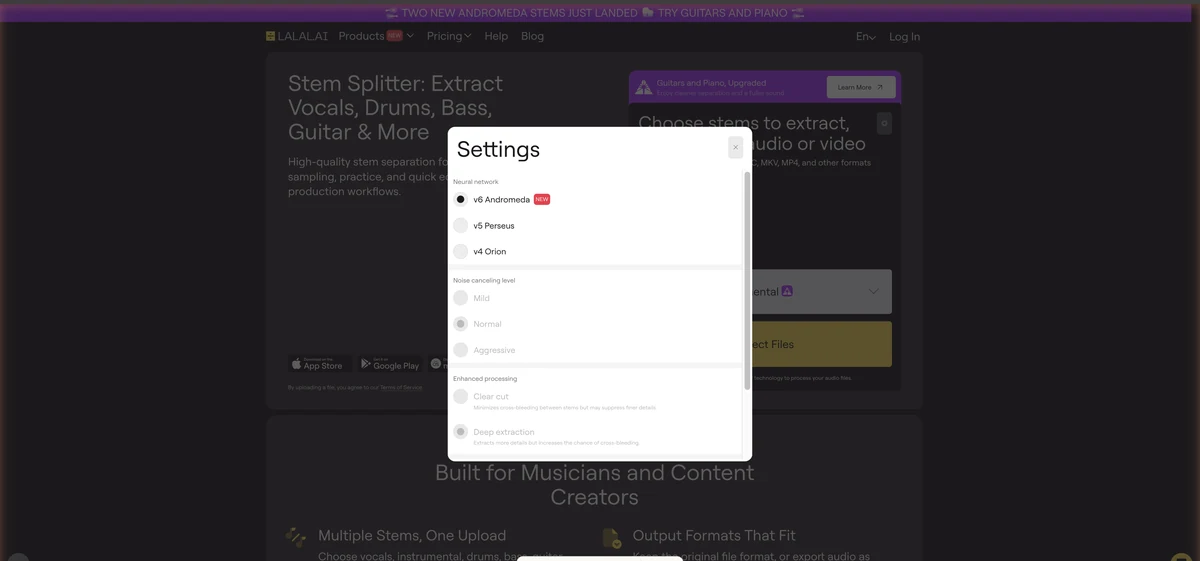Select the v6 Andromeda neural network
1200x561 pixels.
click(461, 199)
